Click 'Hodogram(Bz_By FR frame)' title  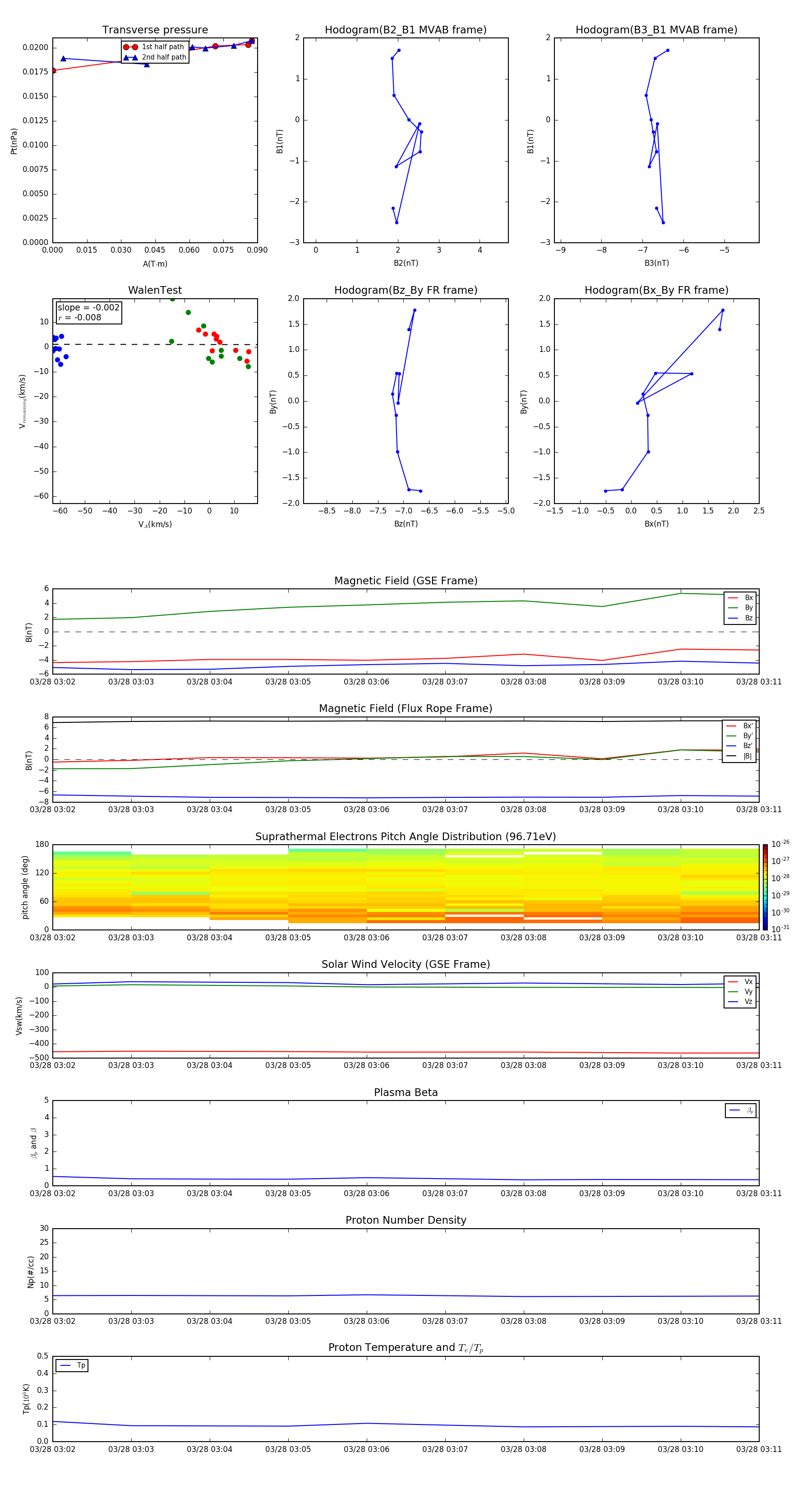pyautogui.click(x=406, y=290)
